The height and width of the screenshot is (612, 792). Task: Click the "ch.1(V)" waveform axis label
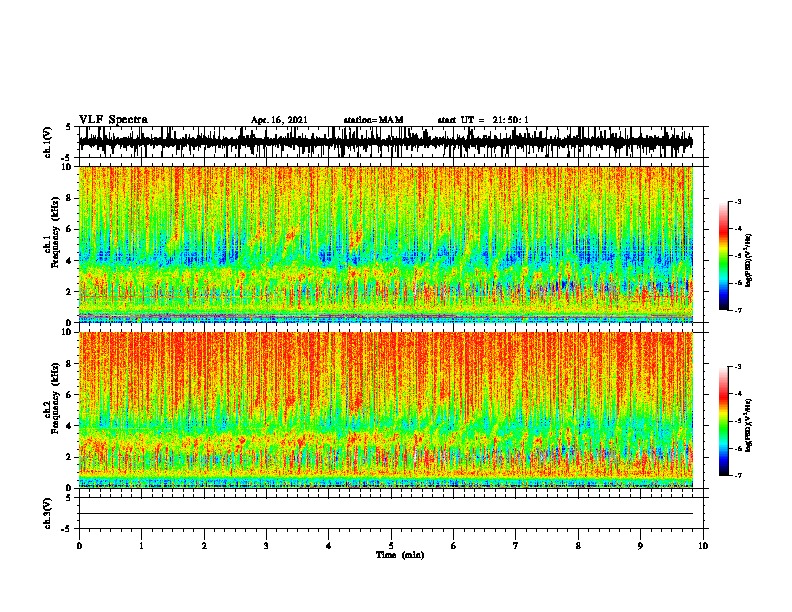[x=48, y=142]
